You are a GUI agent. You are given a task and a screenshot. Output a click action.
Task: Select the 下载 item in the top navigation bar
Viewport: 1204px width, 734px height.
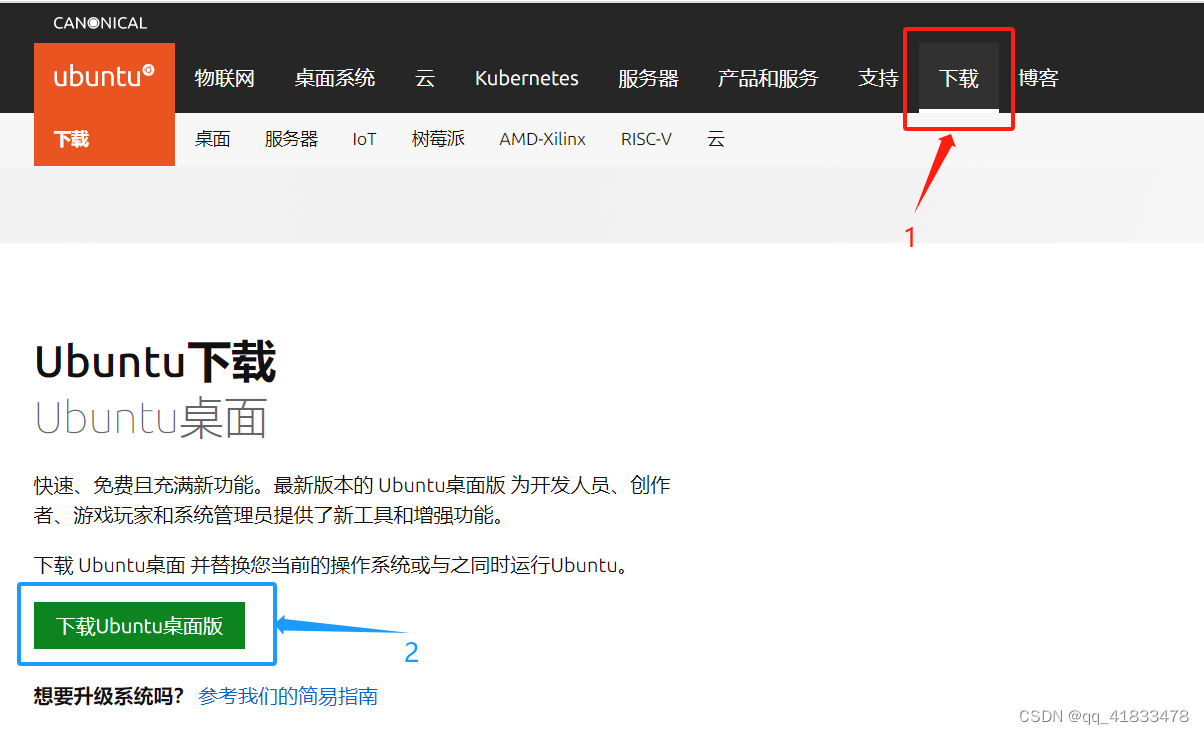(x=958, y=78)
